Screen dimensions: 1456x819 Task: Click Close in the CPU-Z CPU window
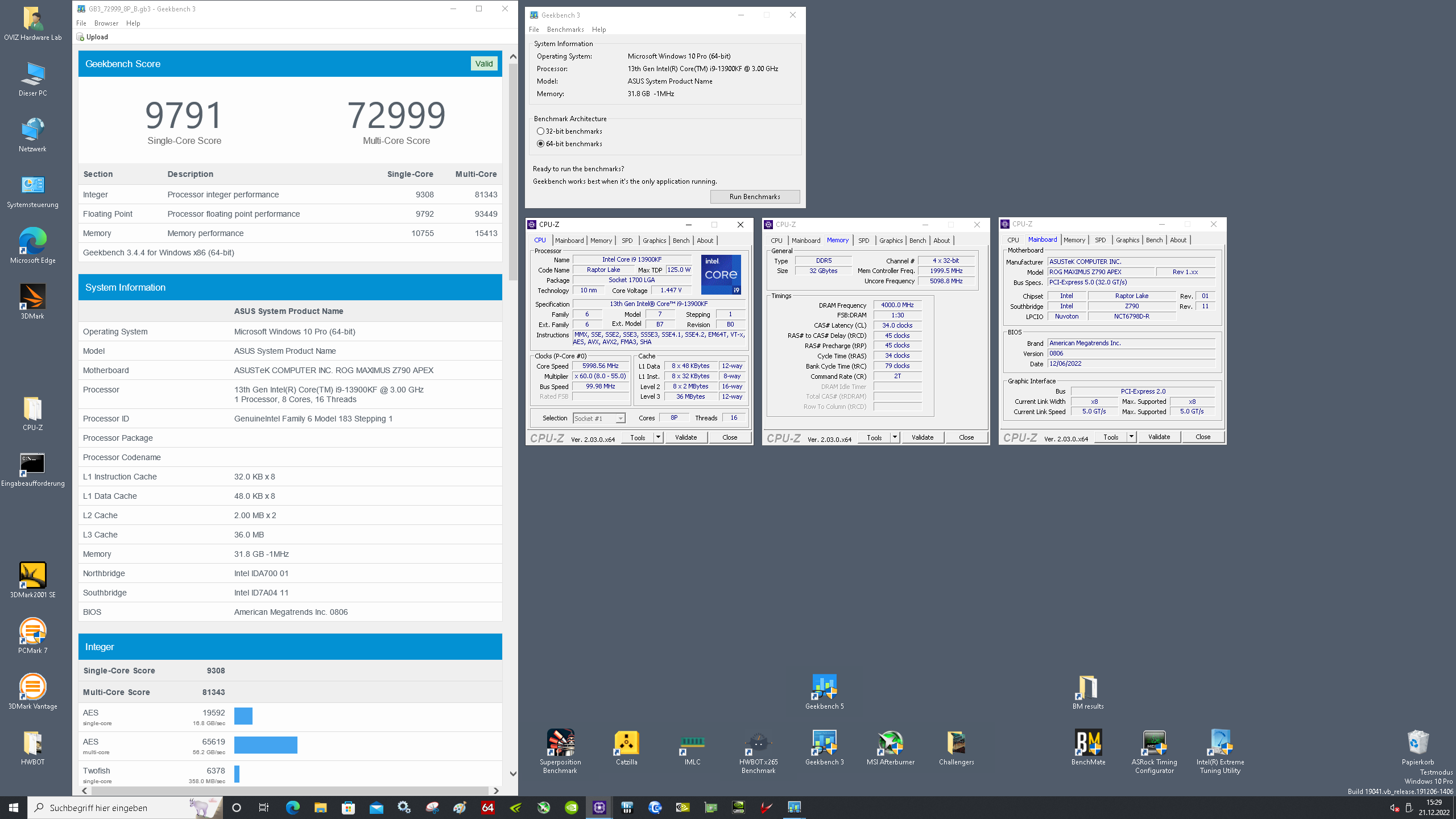tap(730, 437)
